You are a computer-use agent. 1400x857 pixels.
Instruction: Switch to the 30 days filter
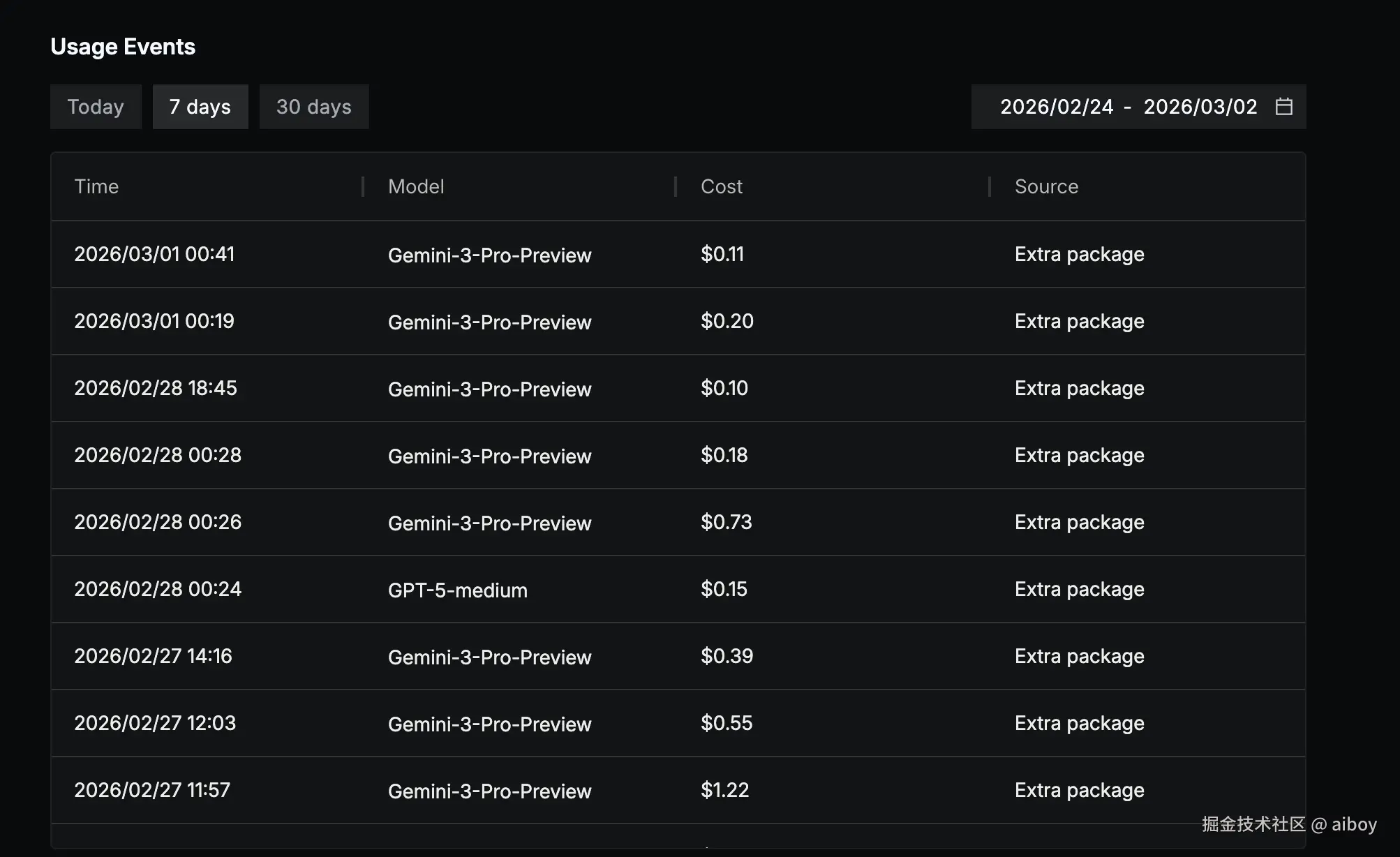coord(314,107)
